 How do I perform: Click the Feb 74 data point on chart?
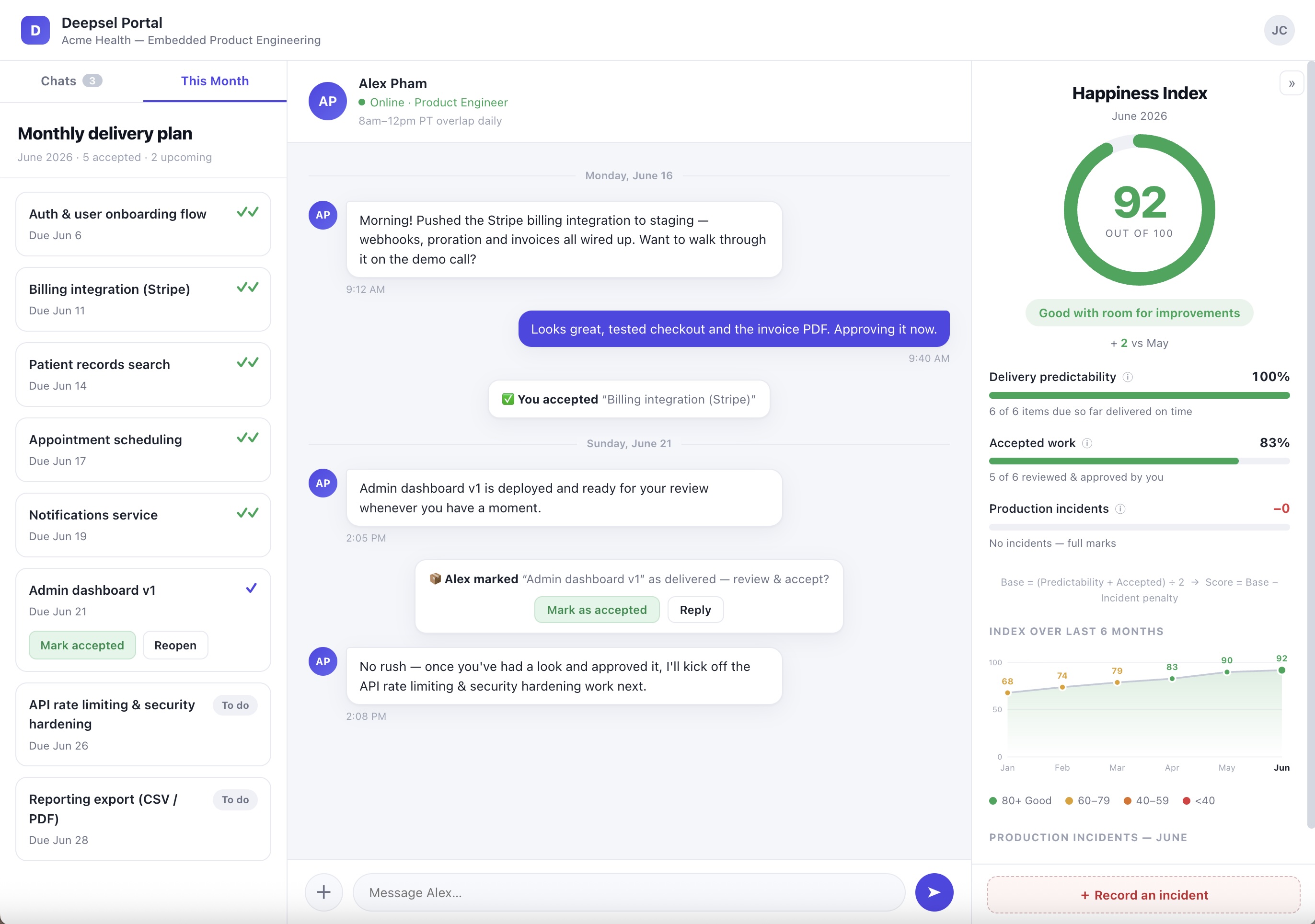[x=1062, y=687]
